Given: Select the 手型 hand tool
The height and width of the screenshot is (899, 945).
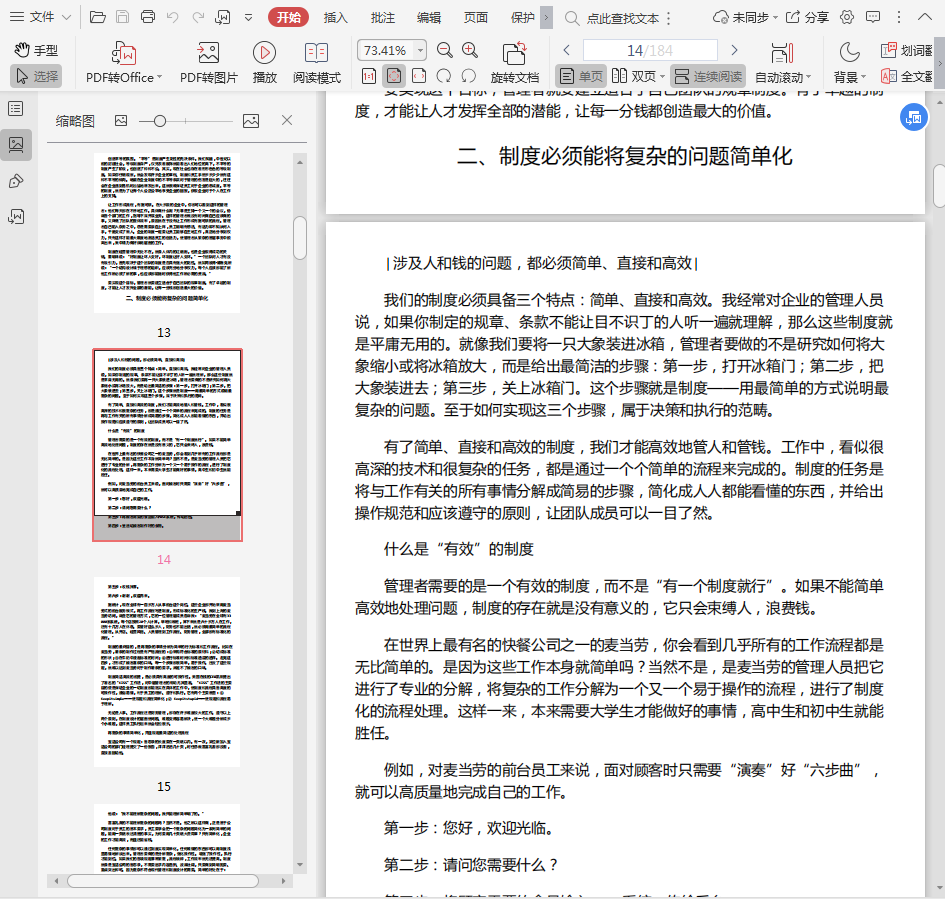Looking at the screenshot, I should (36, 50).
